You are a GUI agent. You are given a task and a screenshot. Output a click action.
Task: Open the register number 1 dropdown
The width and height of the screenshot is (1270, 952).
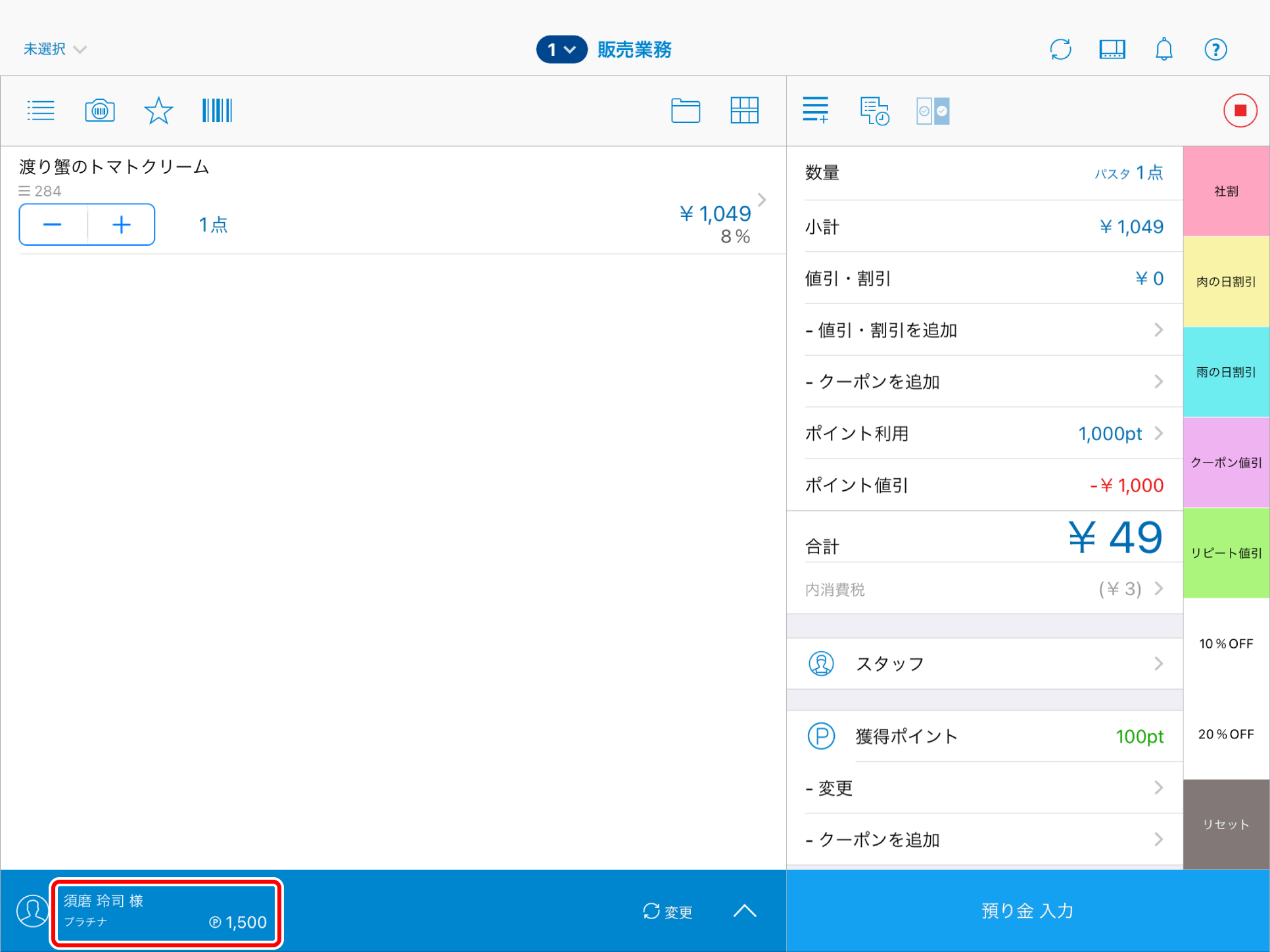(x=561, y=49)
